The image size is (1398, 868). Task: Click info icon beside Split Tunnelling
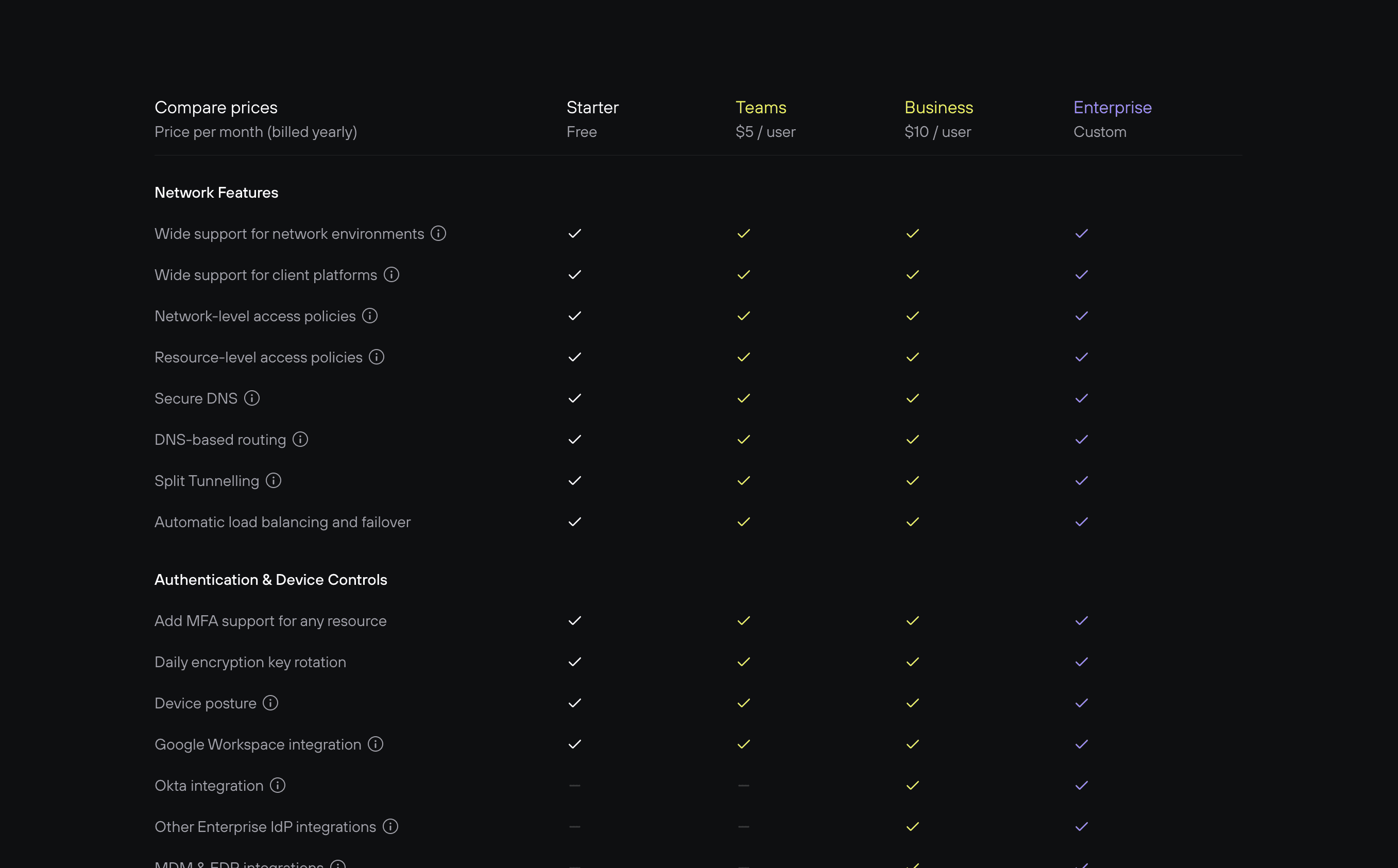274,480
